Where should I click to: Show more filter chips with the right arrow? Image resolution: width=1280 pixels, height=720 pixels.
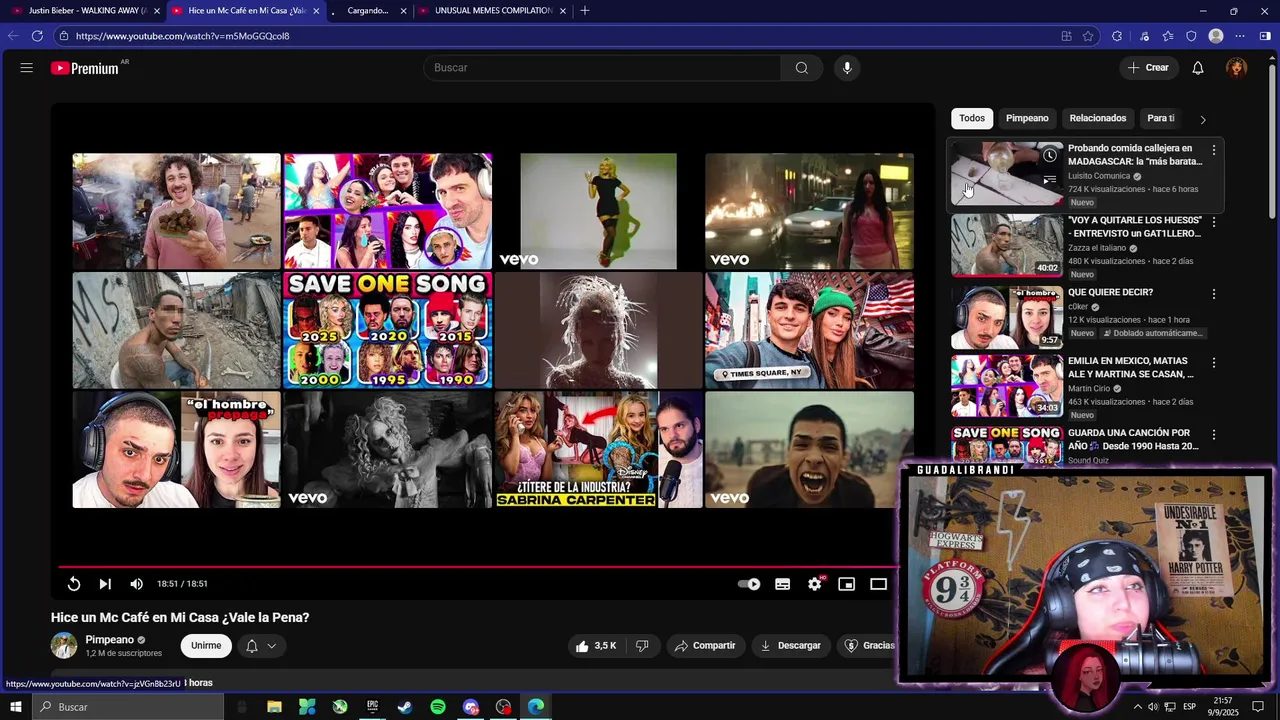[x=1203, y=119]
